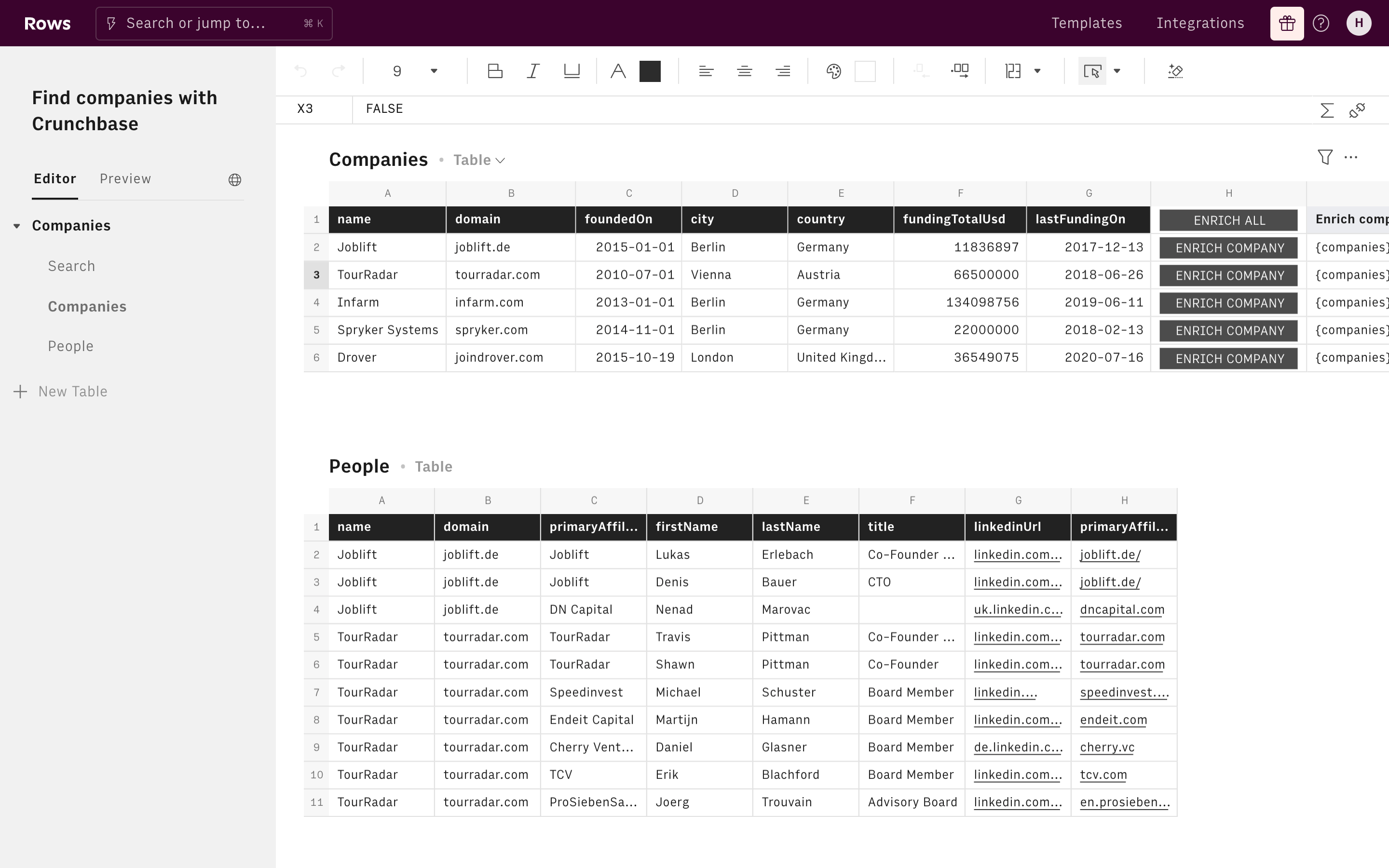
Task: Open the gift rewards icon
Action: 1287,24
